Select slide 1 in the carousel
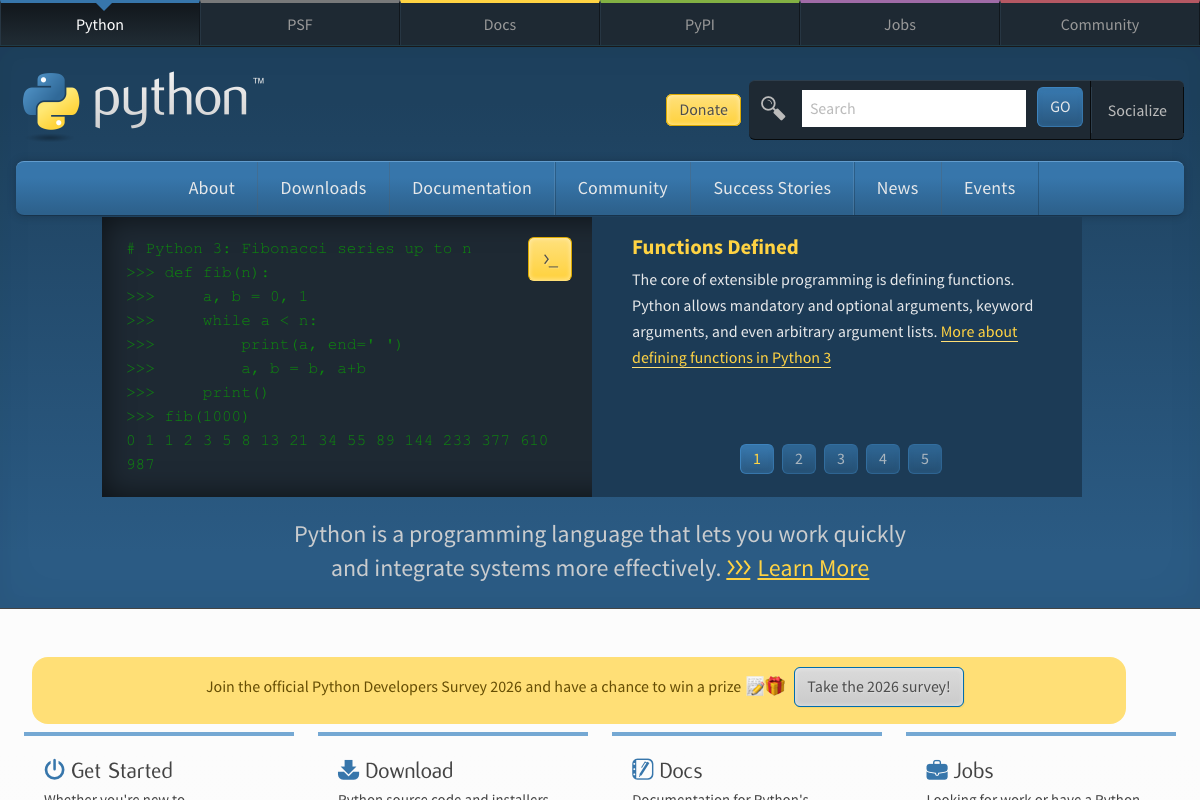The image size is (1200, 800). [x=757, y=459]
